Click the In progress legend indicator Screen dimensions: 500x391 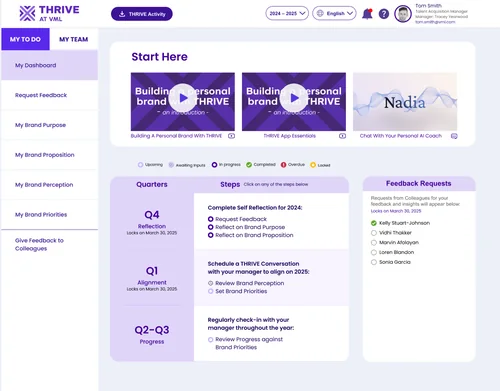coord(214,165)
